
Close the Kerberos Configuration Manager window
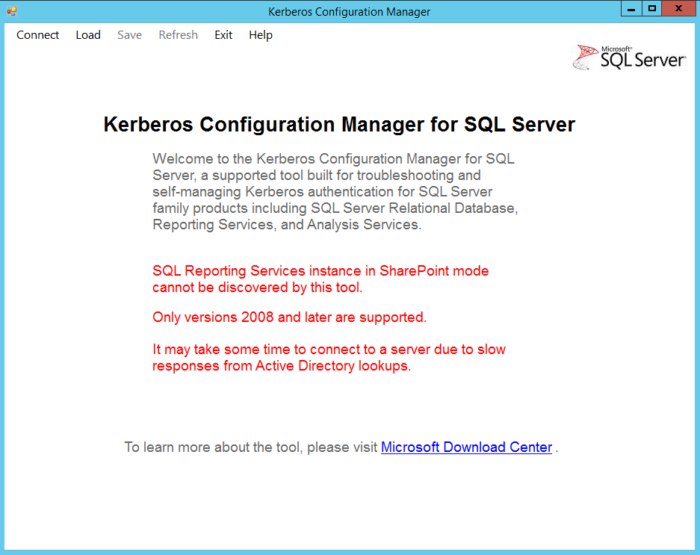679,8
